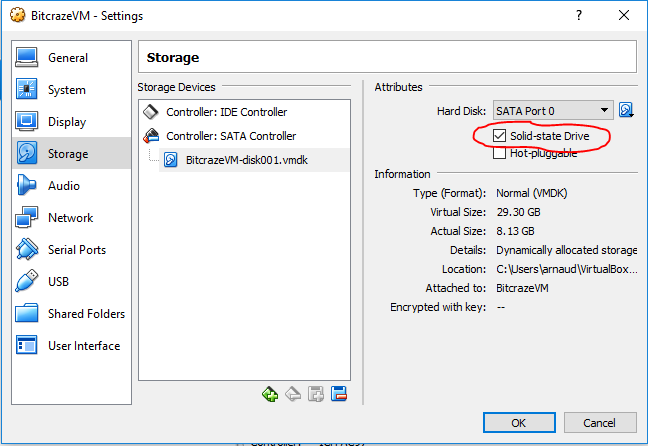Open the Network settings category
648x446 pixels.
[72, 218]
